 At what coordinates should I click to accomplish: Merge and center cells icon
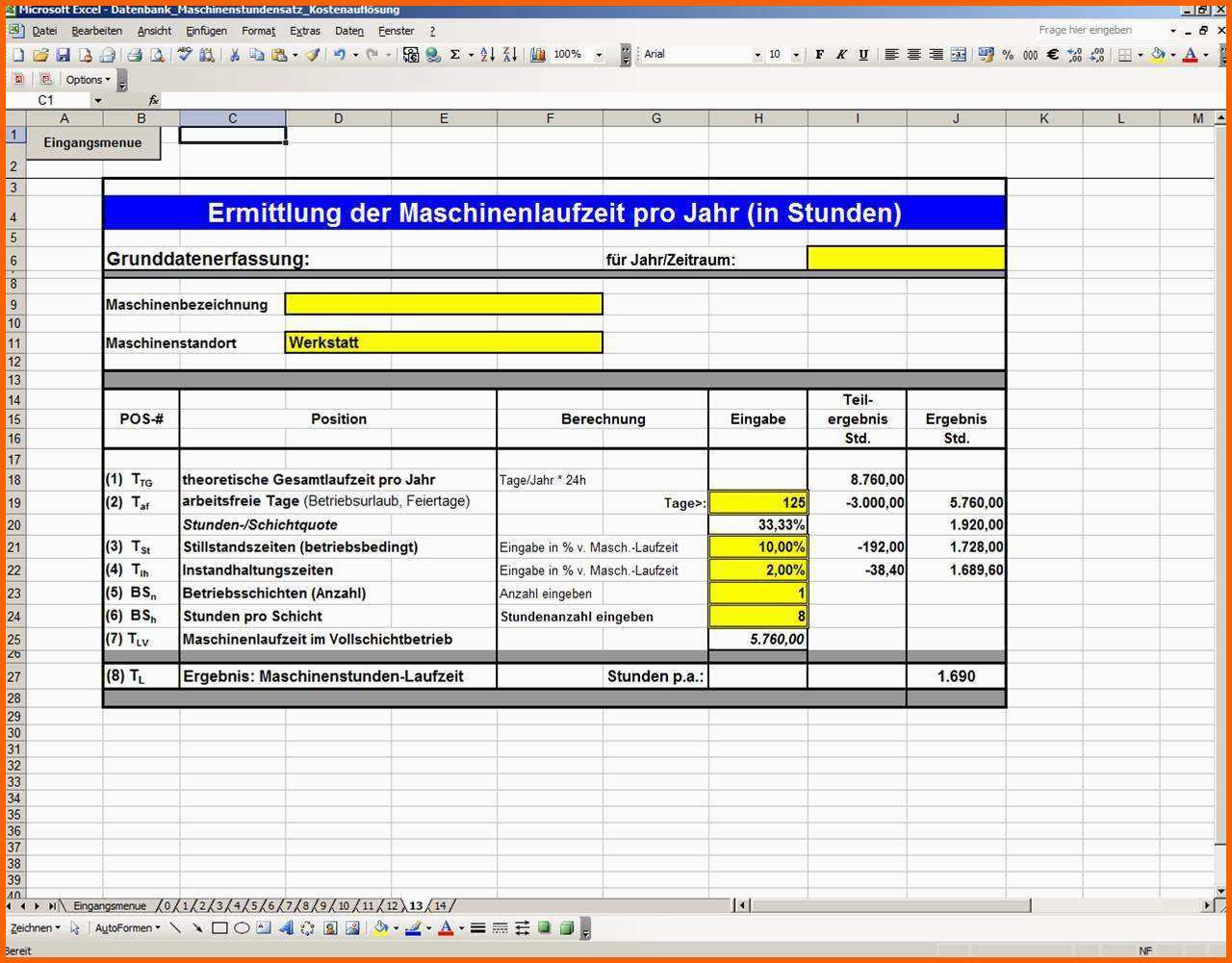pos(959,55)
